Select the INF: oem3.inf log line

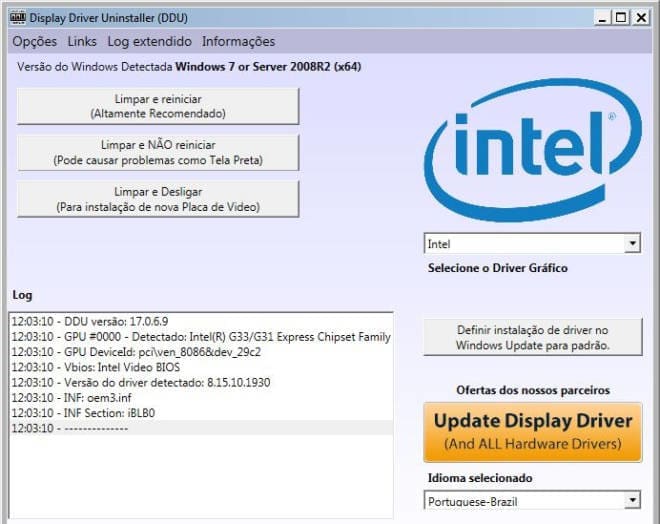pos(201,397)
